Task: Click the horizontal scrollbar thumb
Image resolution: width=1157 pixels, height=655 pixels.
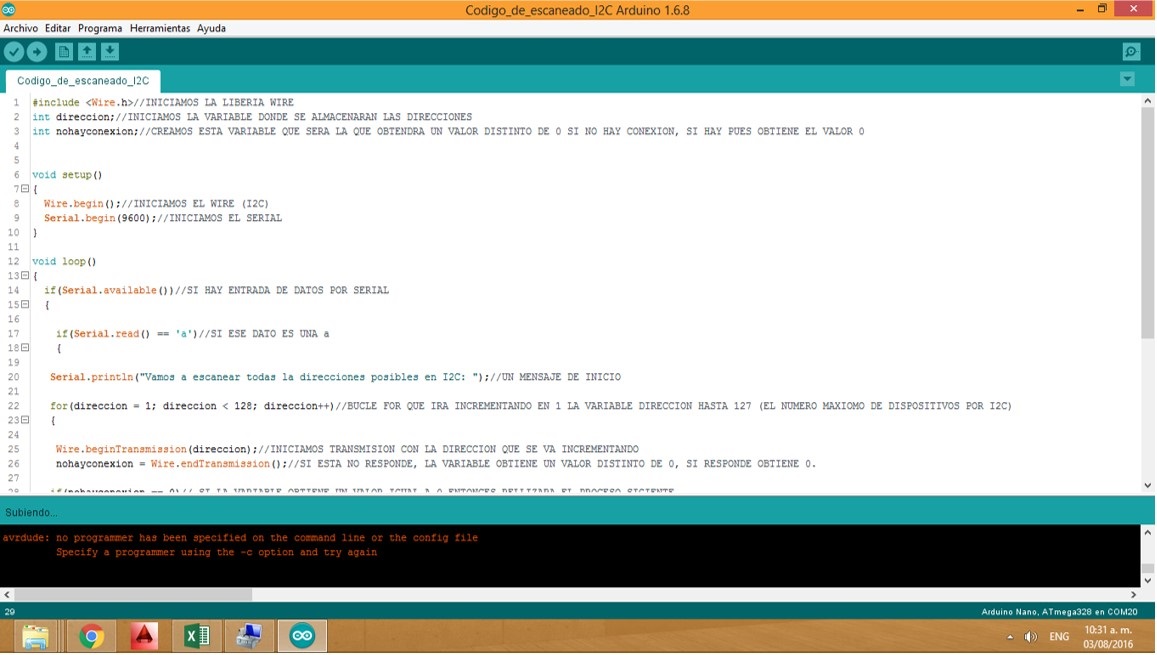Action: (x=133, y=595)
